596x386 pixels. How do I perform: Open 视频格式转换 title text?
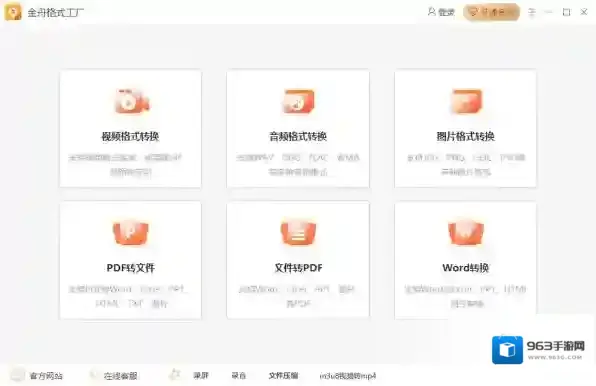pyautogui.click(x=130, y=136)
